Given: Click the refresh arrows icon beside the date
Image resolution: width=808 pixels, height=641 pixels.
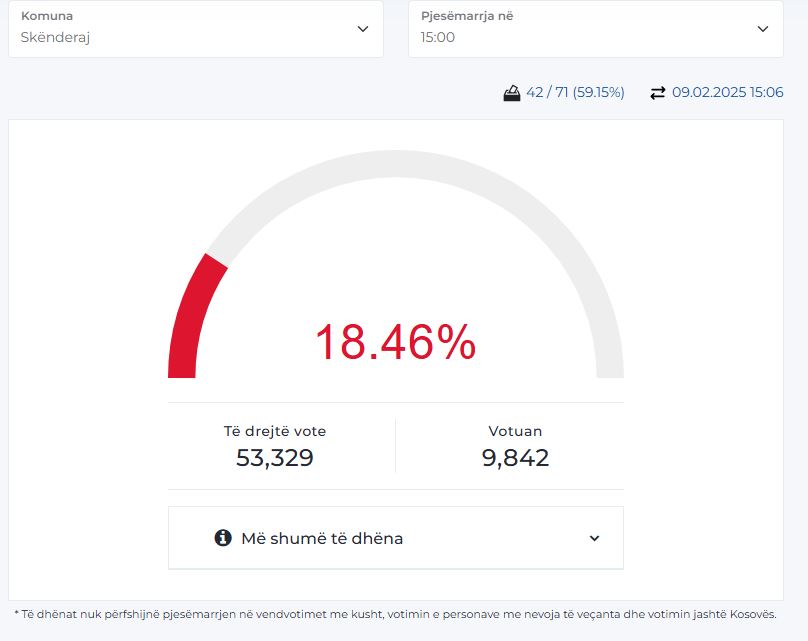Looking at the screenshot, I should tap(657, 93).
